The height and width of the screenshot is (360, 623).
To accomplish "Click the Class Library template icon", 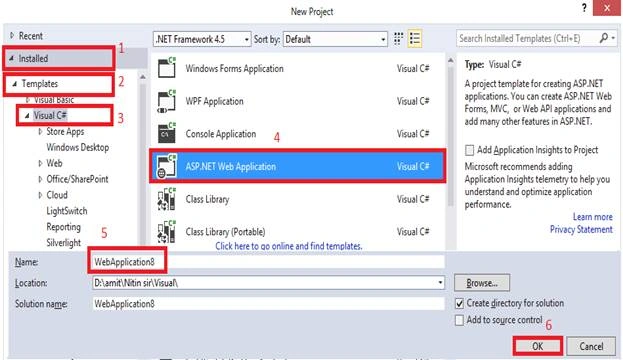I will click(166, 199).
